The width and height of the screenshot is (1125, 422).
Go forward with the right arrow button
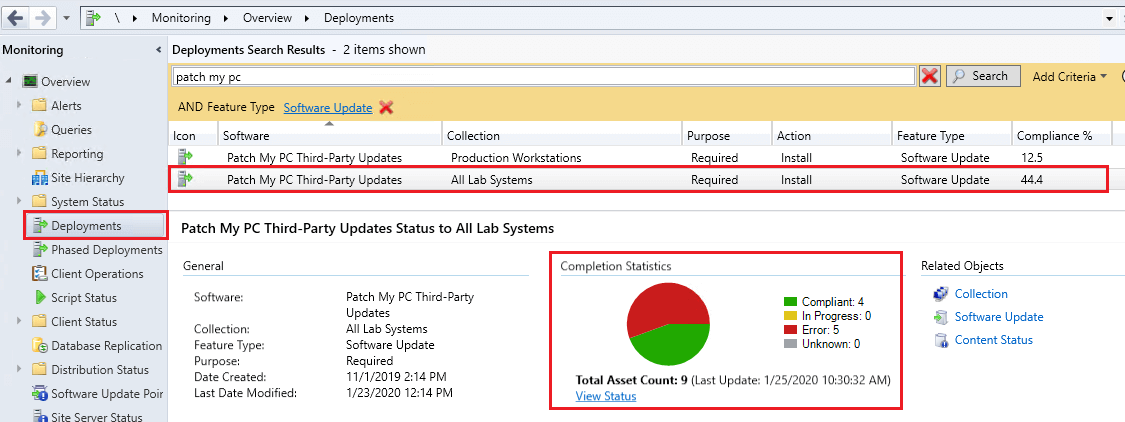pyautogui.click(x=43, y=17)
